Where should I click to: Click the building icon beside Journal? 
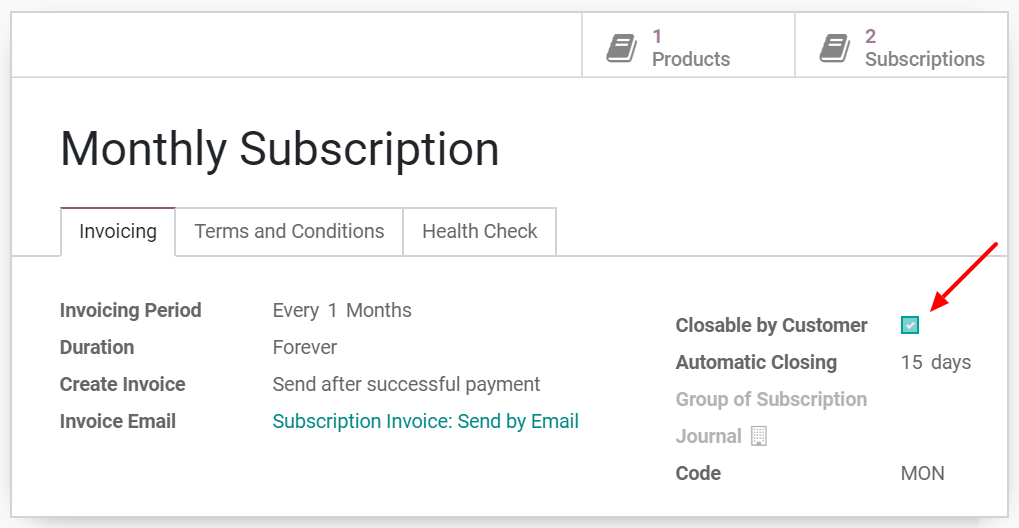pyautogui.click(x=758, y=436)
